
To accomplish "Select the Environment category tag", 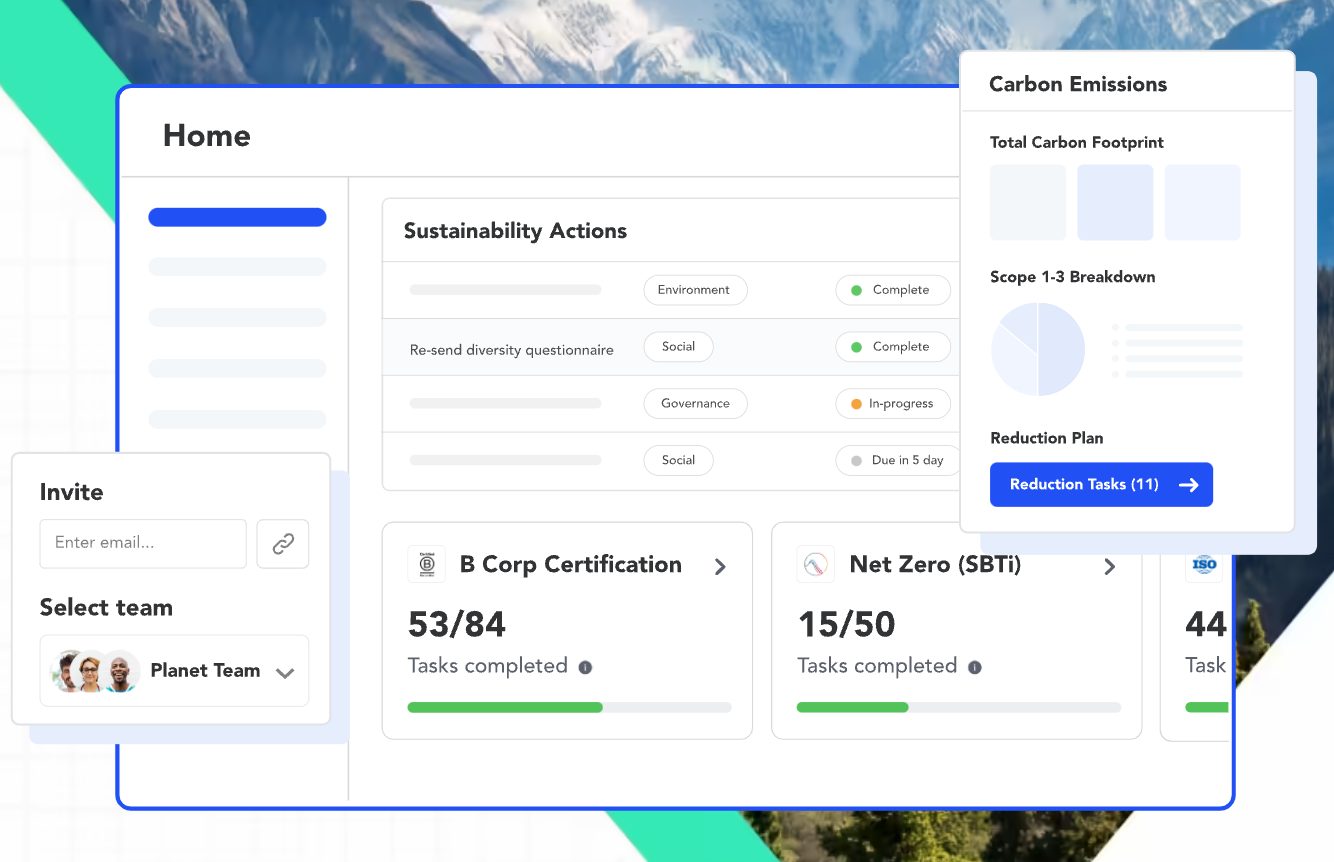I will tap(695, 290).
